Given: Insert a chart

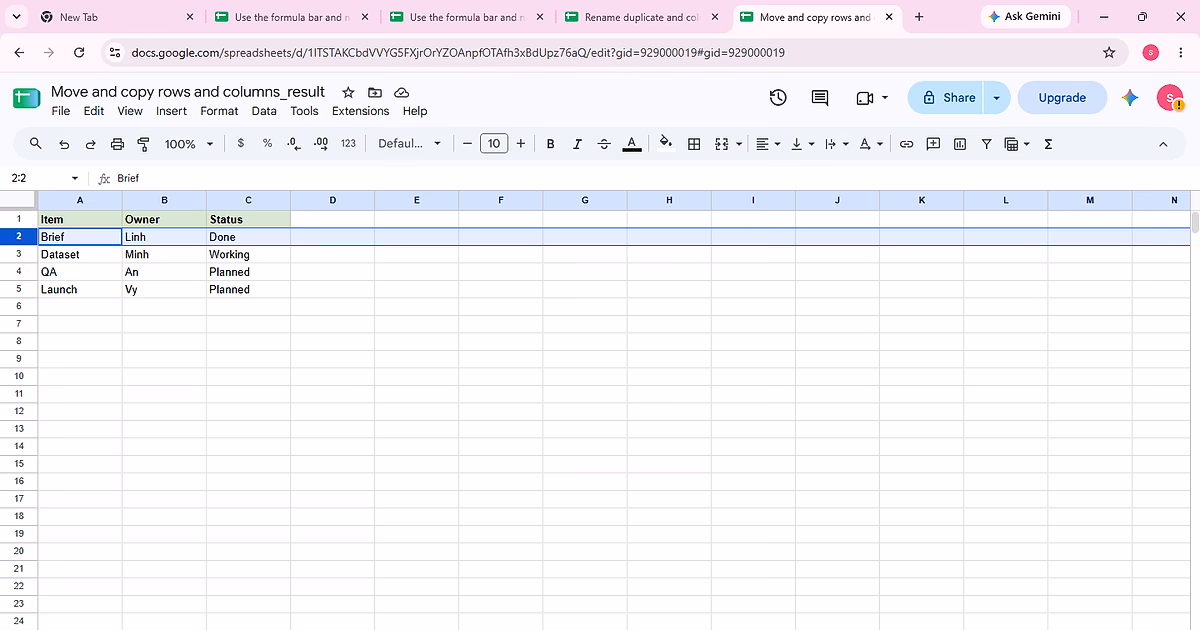Looking at the screenshot, I should pyautogui.click(x=960, y=144).
